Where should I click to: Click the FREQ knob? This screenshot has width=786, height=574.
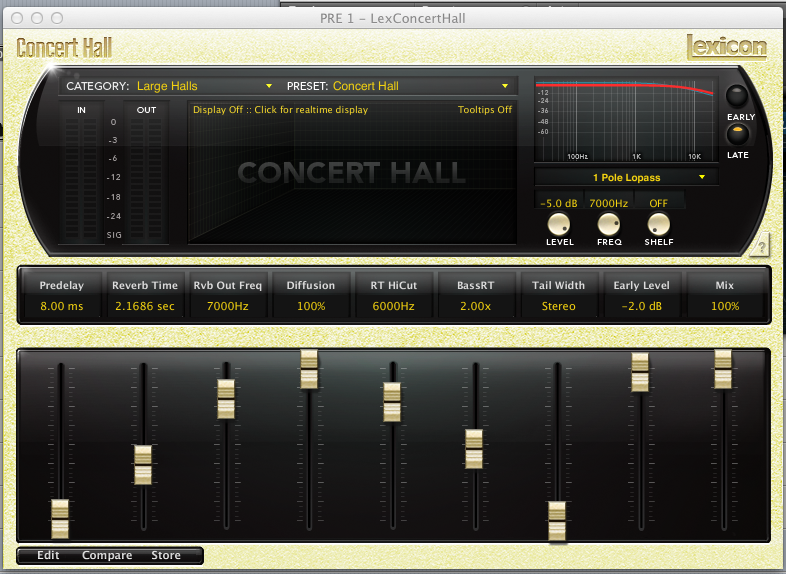click(609, 224)
